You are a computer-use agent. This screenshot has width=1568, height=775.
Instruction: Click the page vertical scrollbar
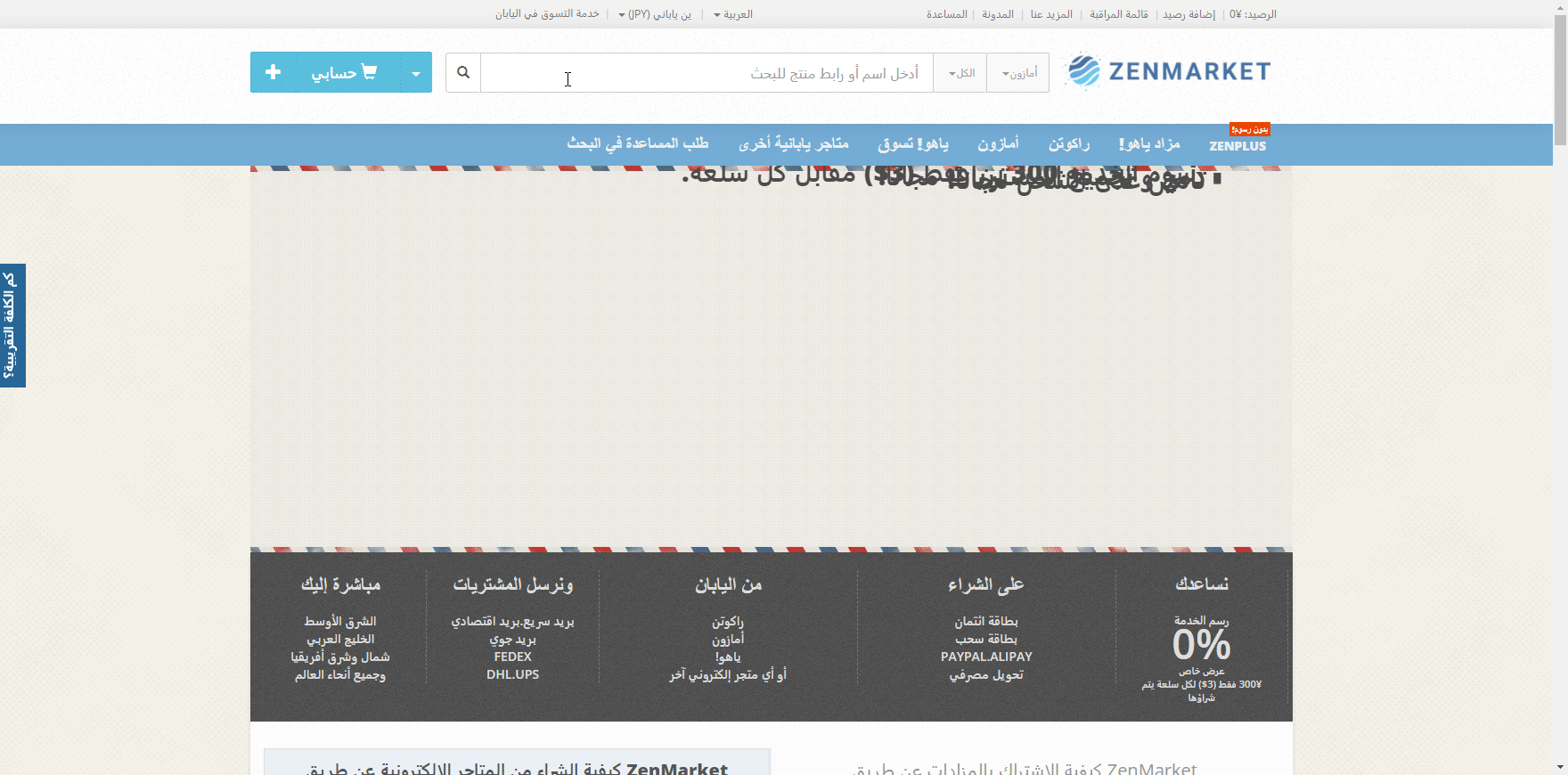pyautogui.click(x=1560, y=80)
